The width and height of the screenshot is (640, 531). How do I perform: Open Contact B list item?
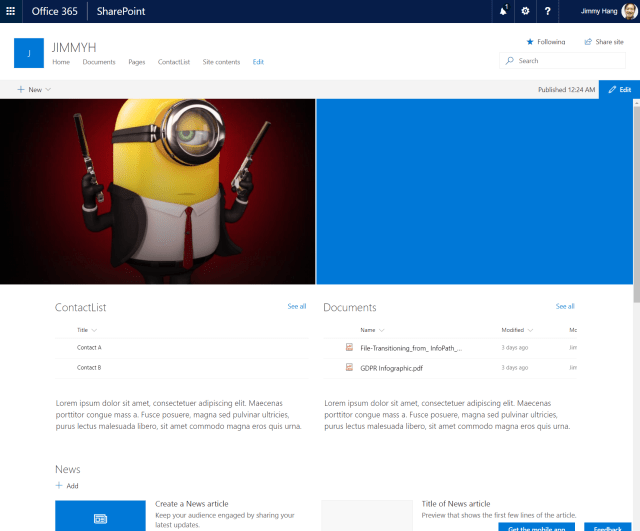89,367
